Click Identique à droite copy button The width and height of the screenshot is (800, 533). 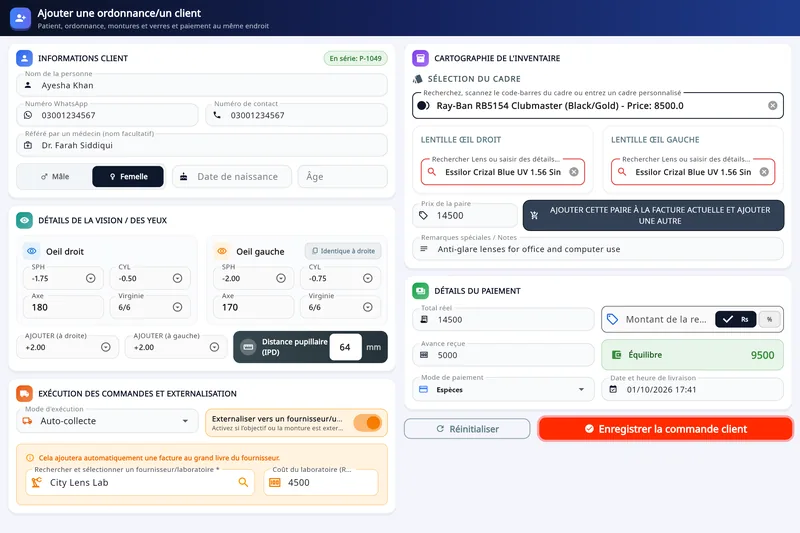coord(343,251)
